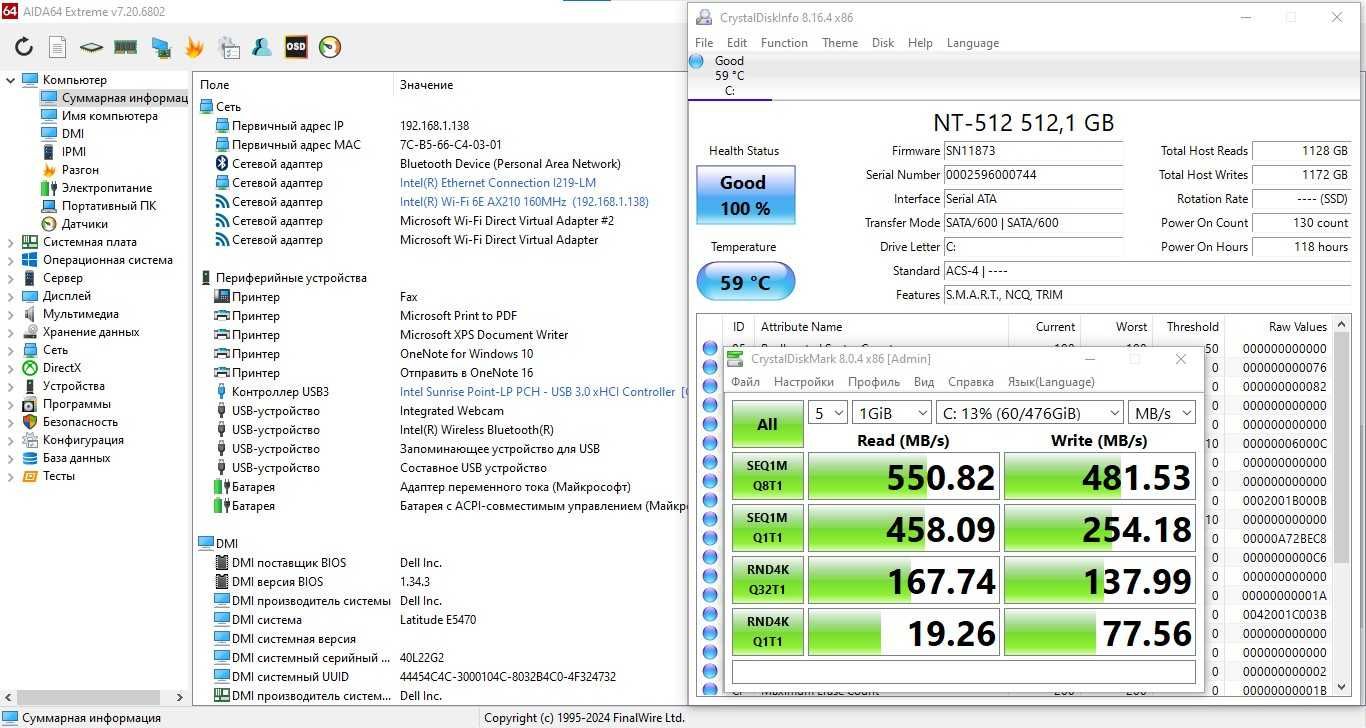Screen dimensions: 1366x728
Task: Select Электропитание tree item
Action: (x=107, y=188)
